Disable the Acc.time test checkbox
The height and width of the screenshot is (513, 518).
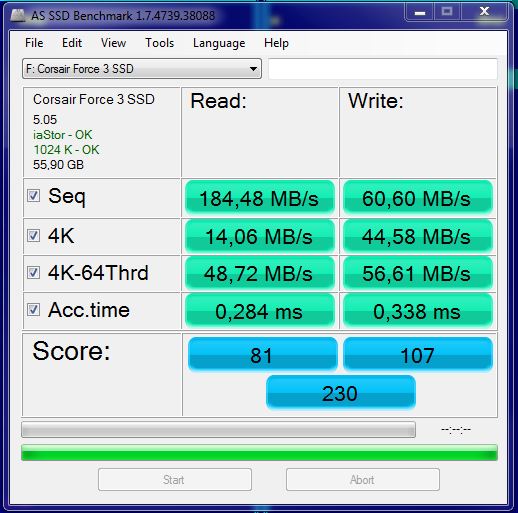pyautogui.click(x=33, y=310)
